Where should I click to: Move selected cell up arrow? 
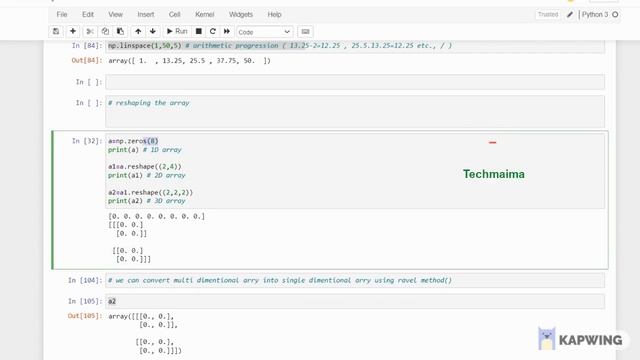point(138,31)
